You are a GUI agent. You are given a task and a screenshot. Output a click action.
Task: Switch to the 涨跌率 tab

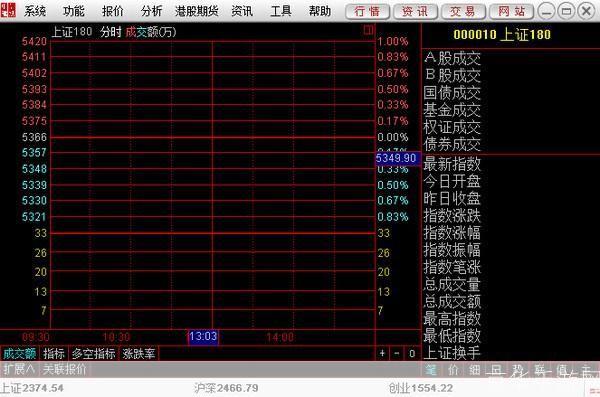[x=139, y=353]
